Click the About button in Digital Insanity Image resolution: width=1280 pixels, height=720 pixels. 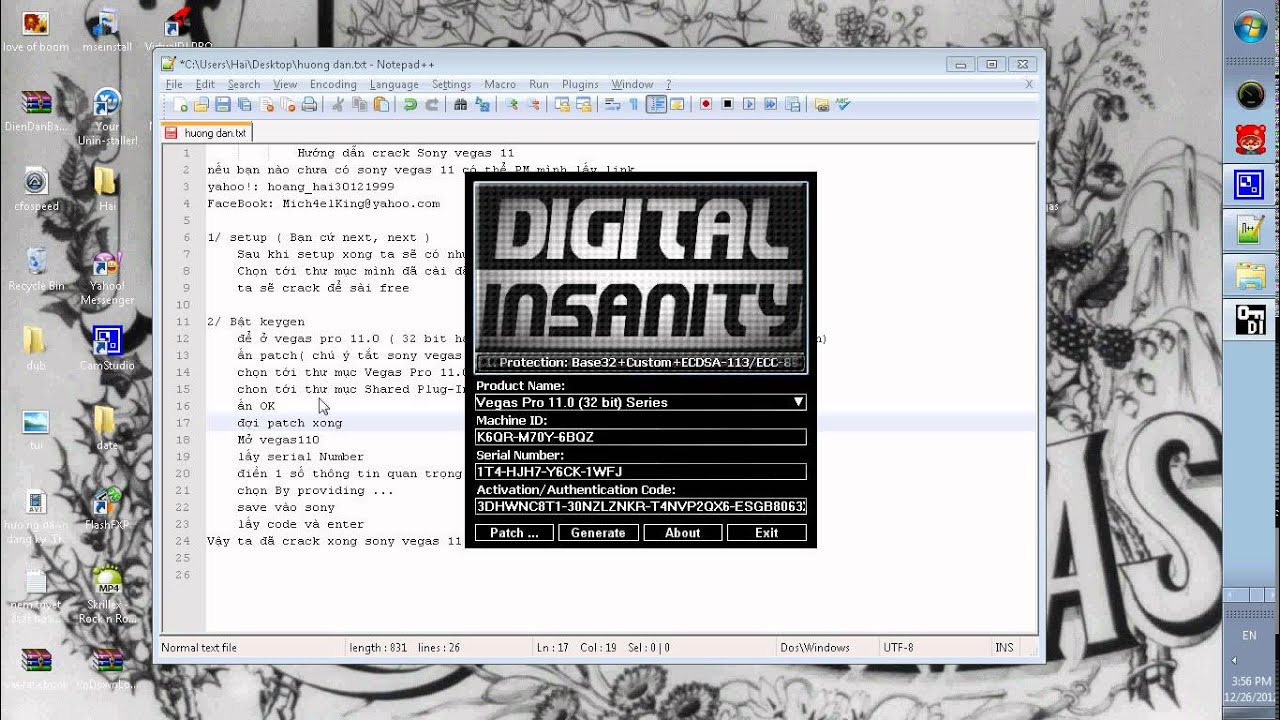[x=682, y=533]
